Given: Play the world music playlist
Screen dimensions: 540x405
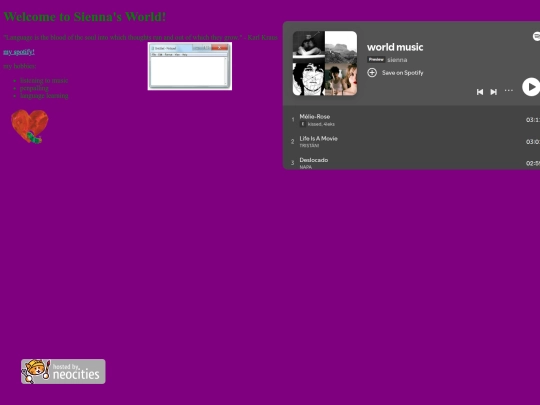Looking at the screenshot, I should pyautogui.click(x=531, y=87).
